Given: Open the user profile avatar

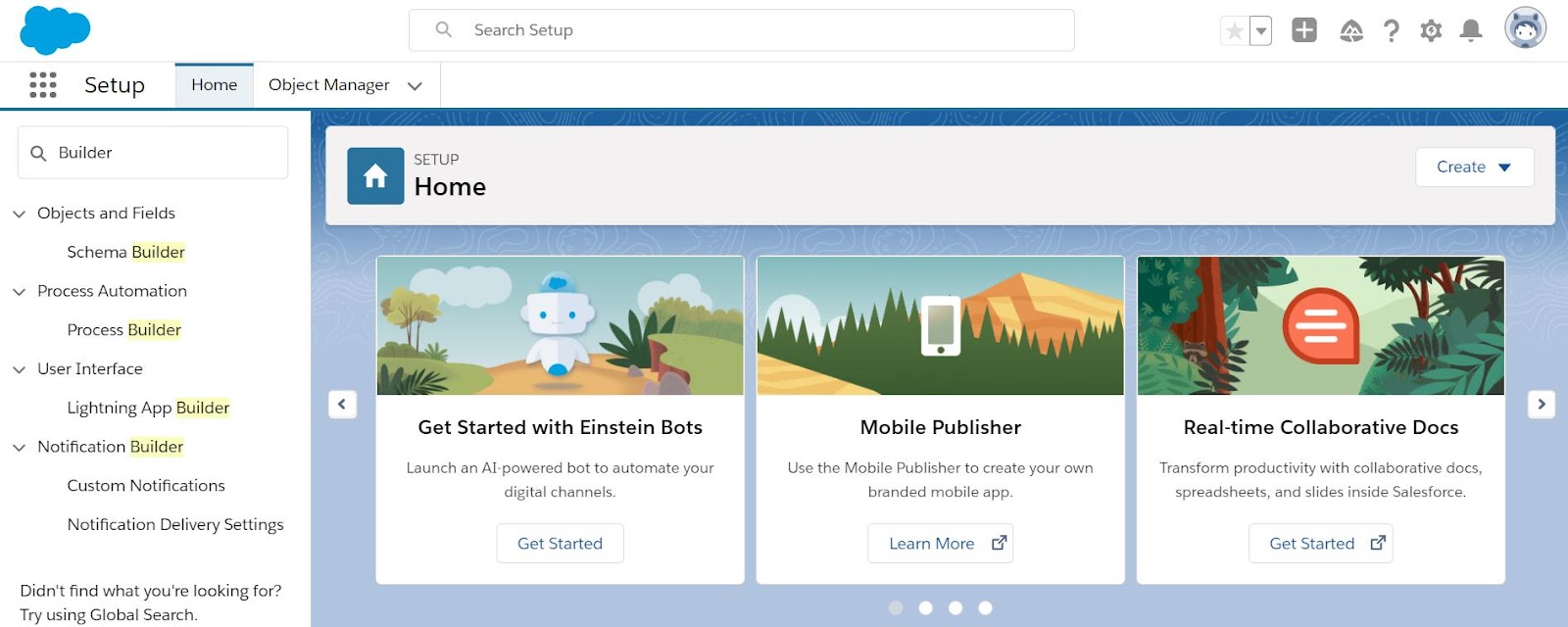Looking at the screenshot, I should point(1526,28).
